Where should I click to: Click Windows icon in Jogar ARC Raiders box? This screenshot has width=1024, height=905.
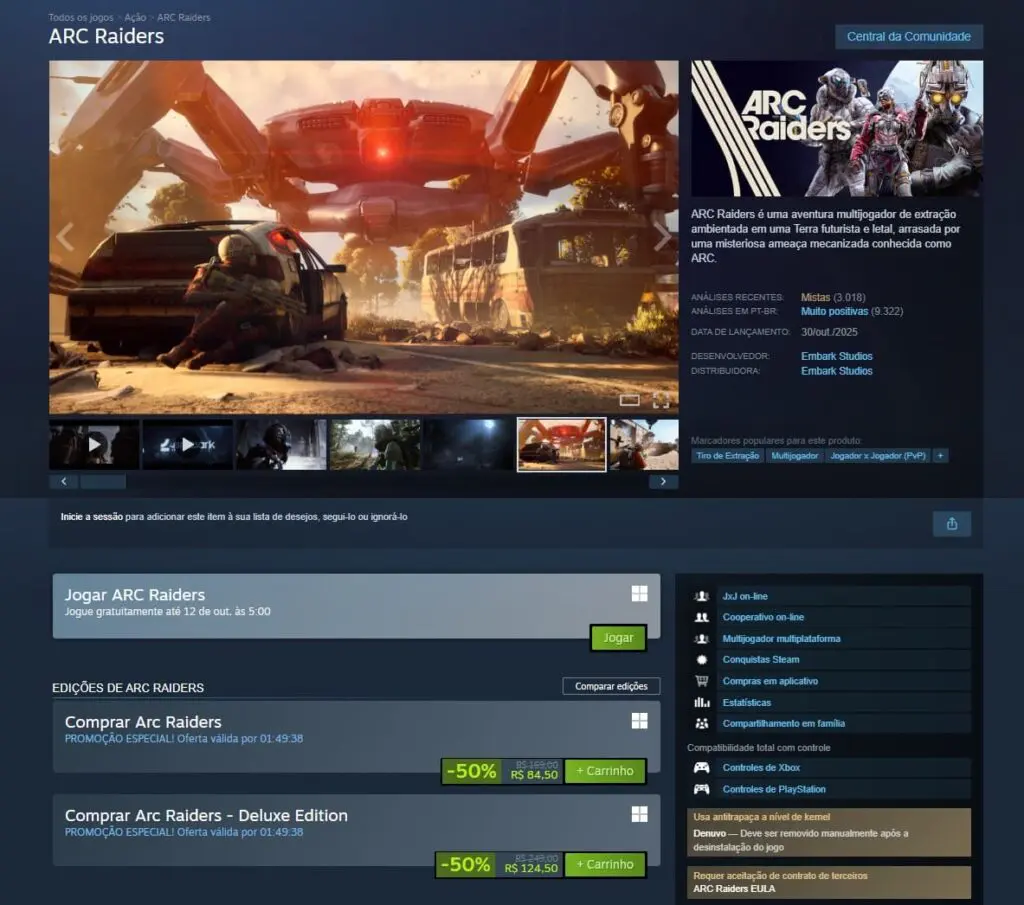(x=639, y=594)
